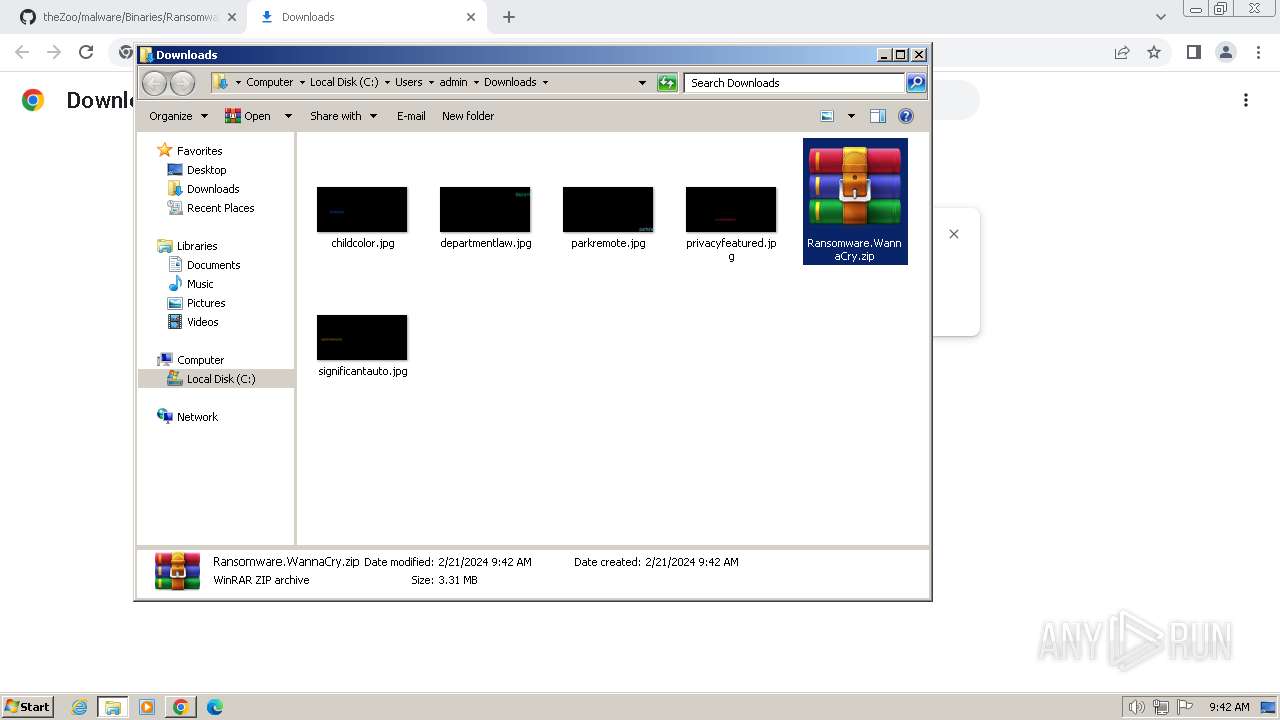Open the Documents library
This screenshot has width=1280, height=720.
[x=213, y=265]
